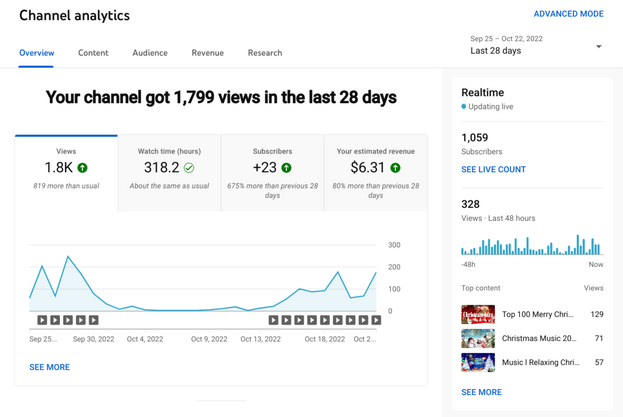623x417 pixels.
Task: Click green up arrow beside 1.8K views
Action: click(82, 168)
